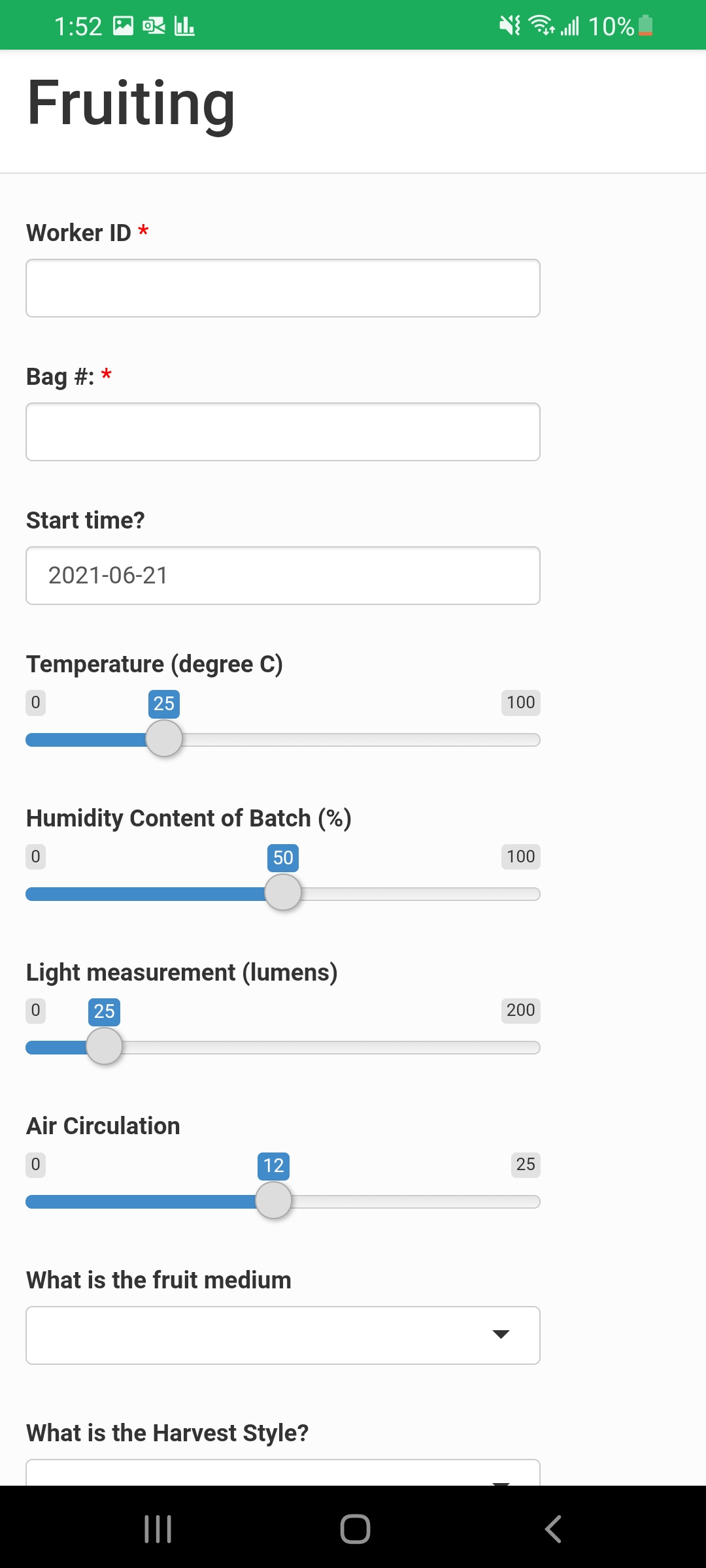Tap the Android back navigation icon

tap(553, 1529)
